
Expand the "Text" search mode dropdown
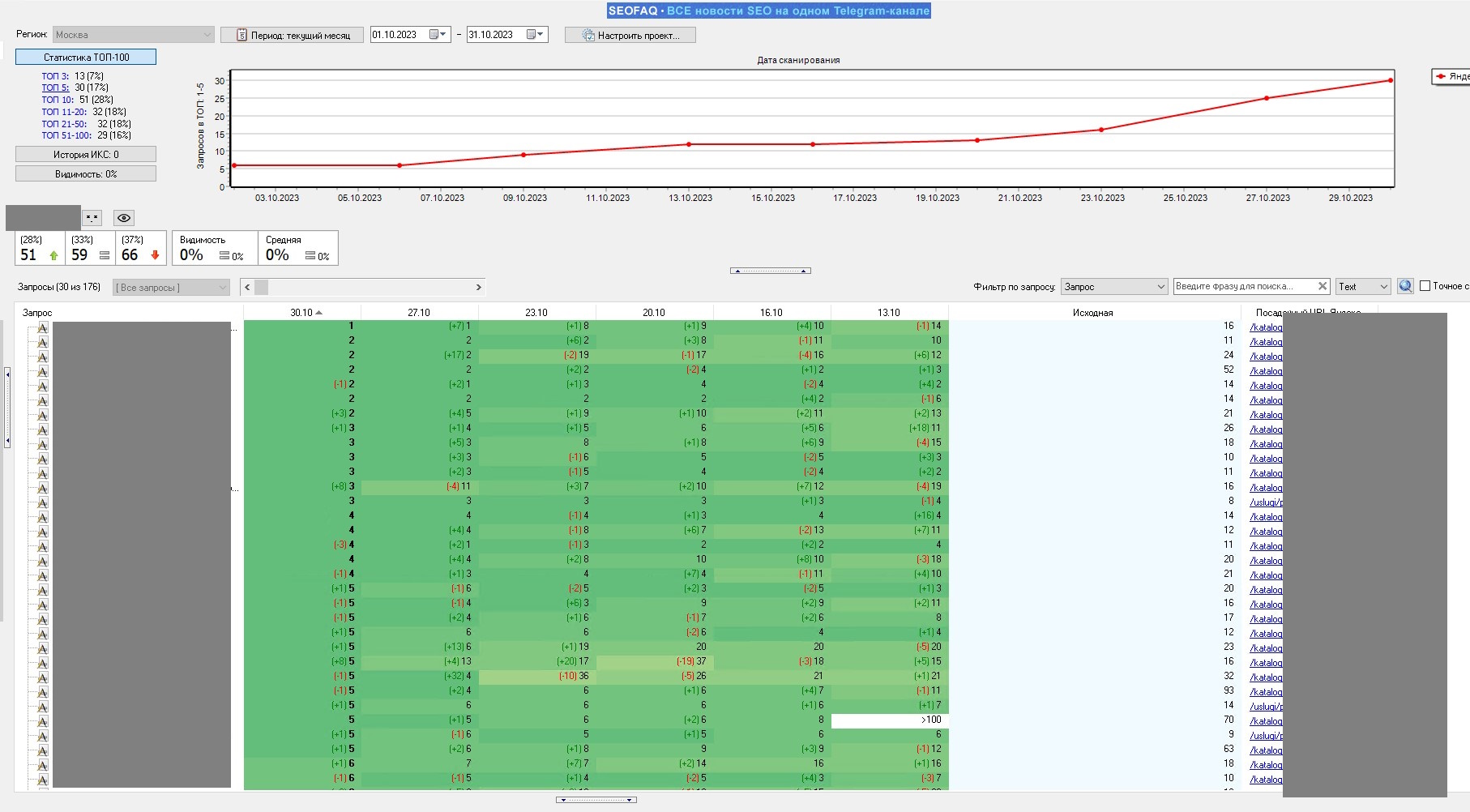(1363, 287)
